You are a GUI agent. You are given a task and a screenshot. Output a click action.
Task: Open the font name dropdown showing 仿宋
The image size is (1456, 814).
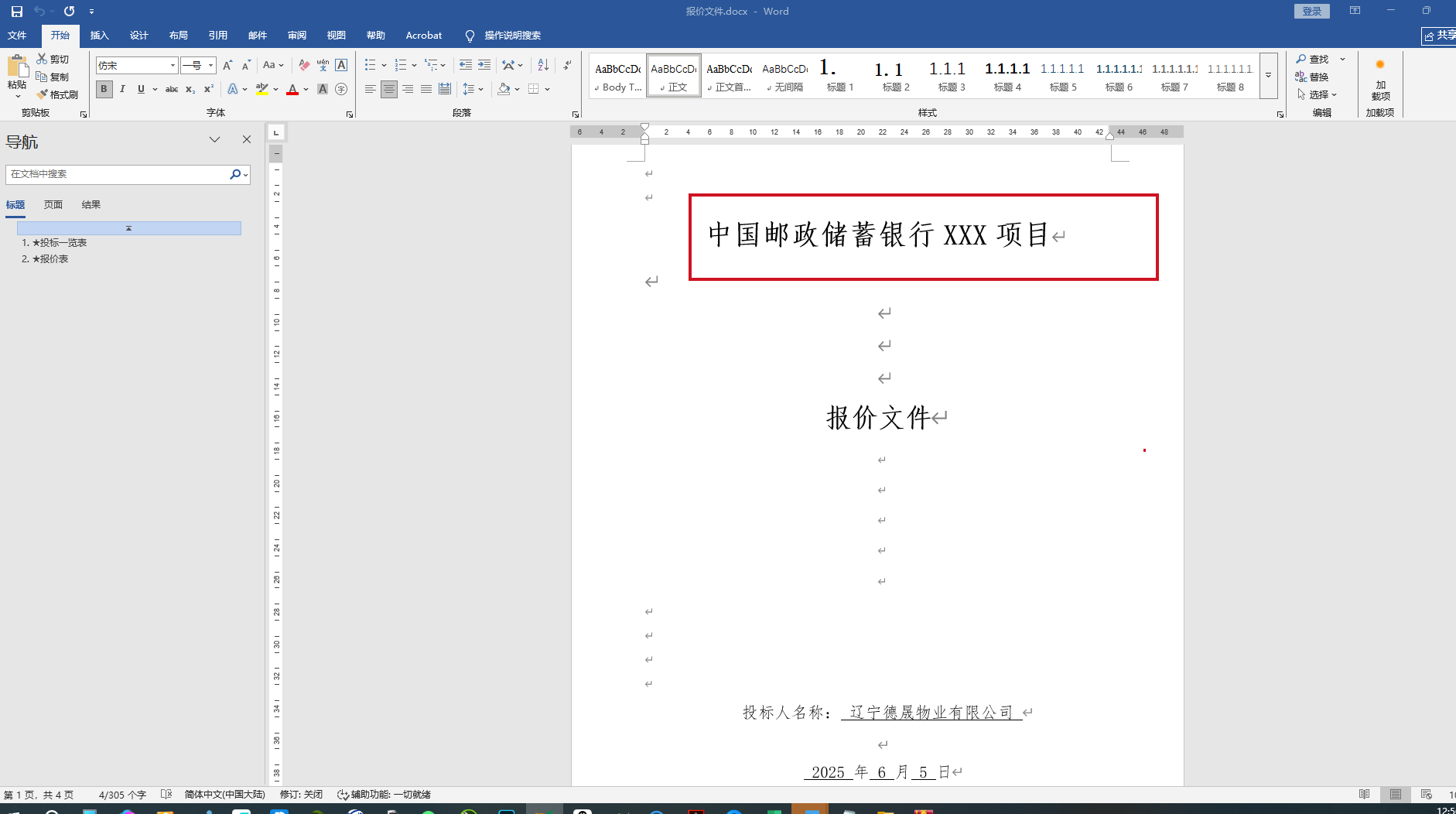click(173, 66)
